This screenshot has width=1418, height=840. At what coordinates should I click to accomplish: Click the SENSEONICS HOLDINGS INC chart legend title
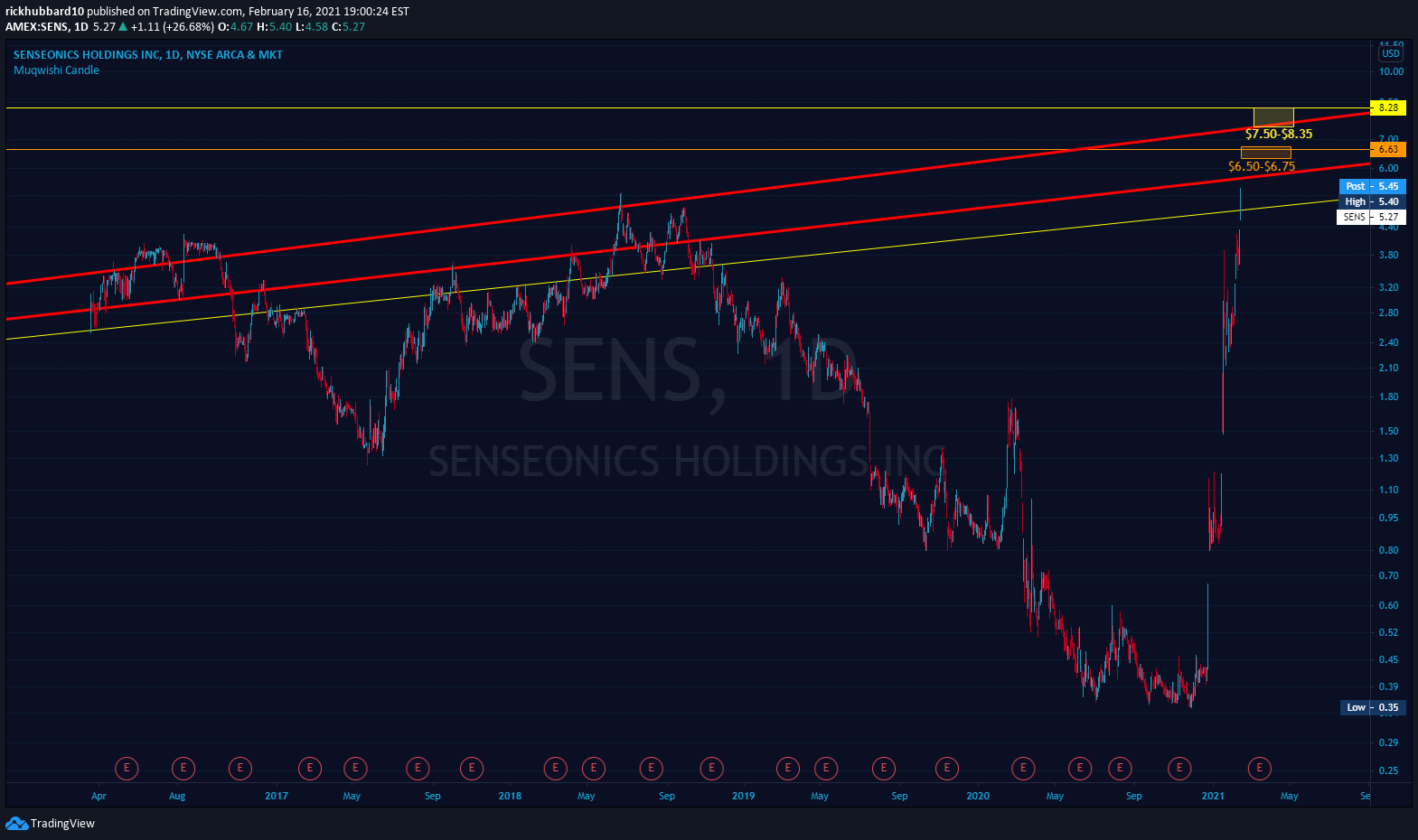[148, 54]
